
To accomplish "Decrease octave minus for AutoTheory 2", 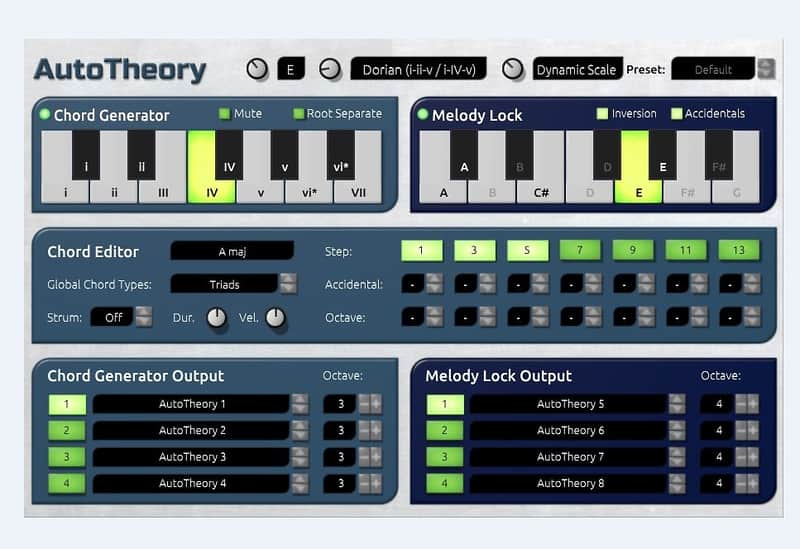I will coord(364,430).
